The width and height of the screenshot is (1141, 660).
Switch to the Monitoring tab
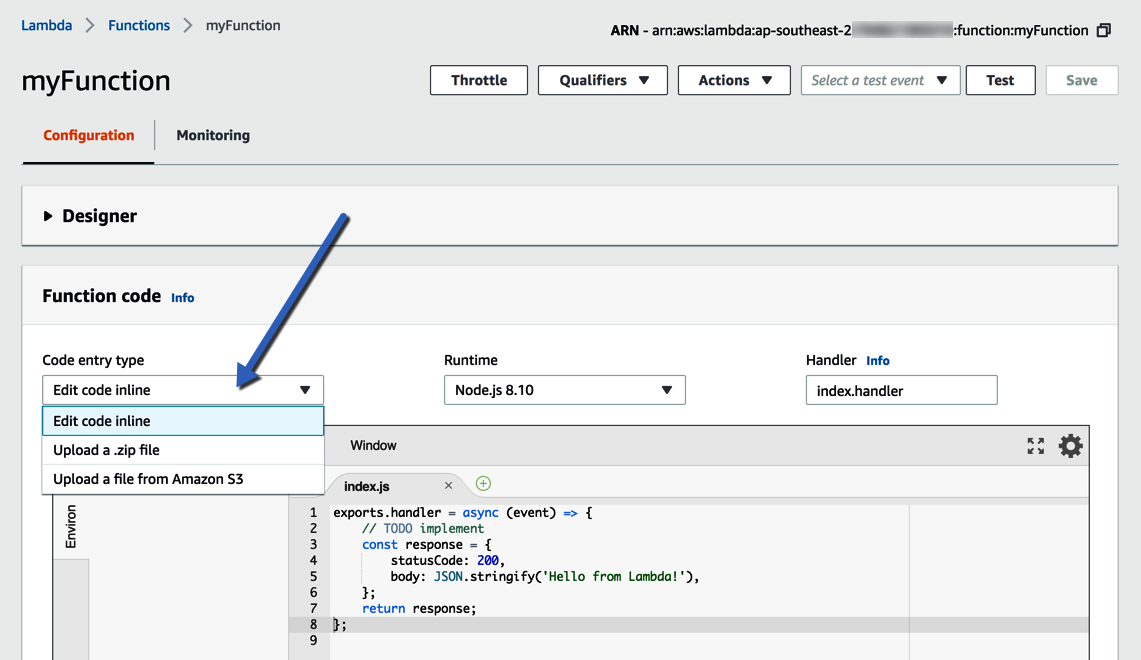(x=213, y=135)
